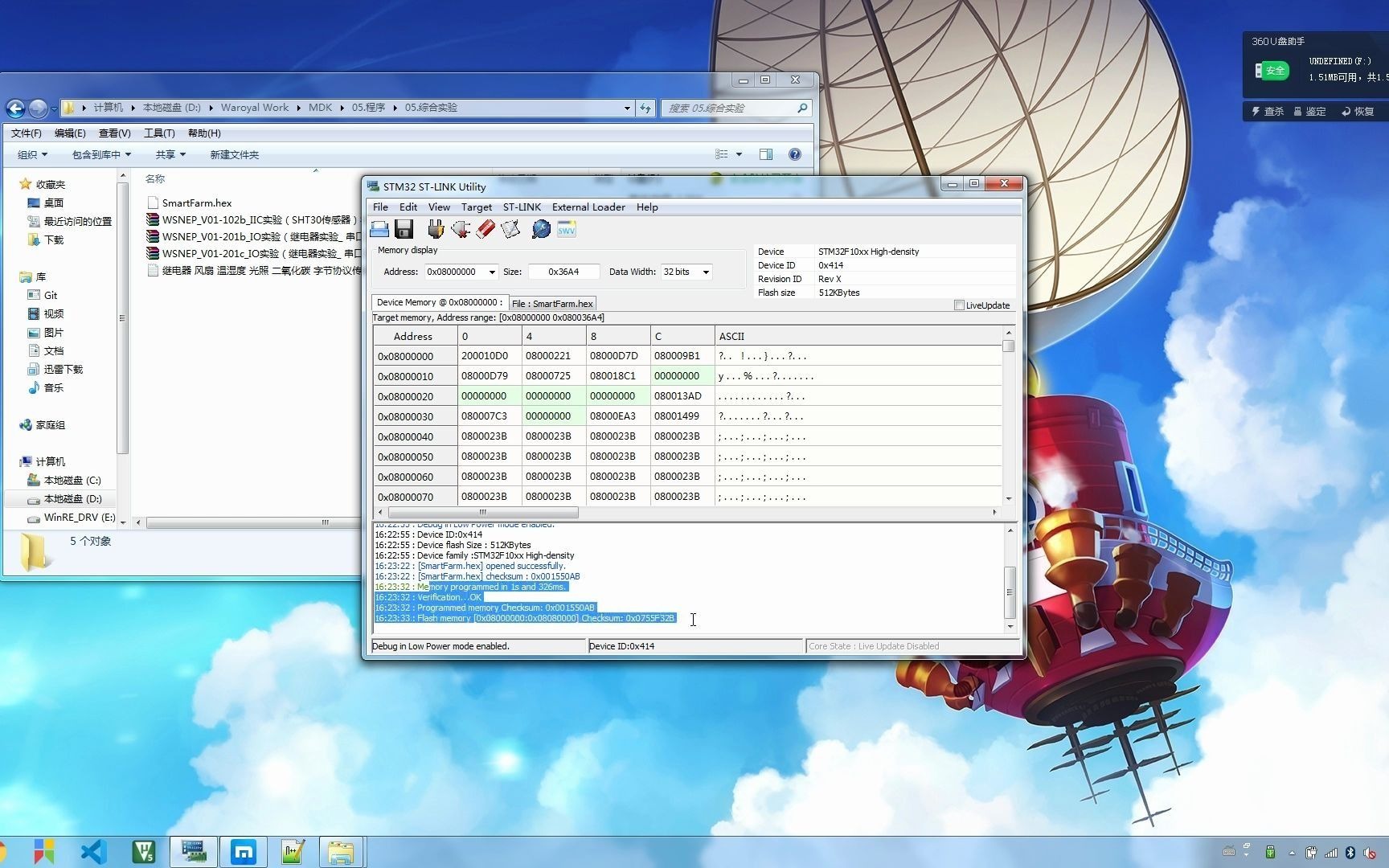1389x868 pixels.
Task: Open the green V5 app on taskbar
Action: [x=144, y=852]
